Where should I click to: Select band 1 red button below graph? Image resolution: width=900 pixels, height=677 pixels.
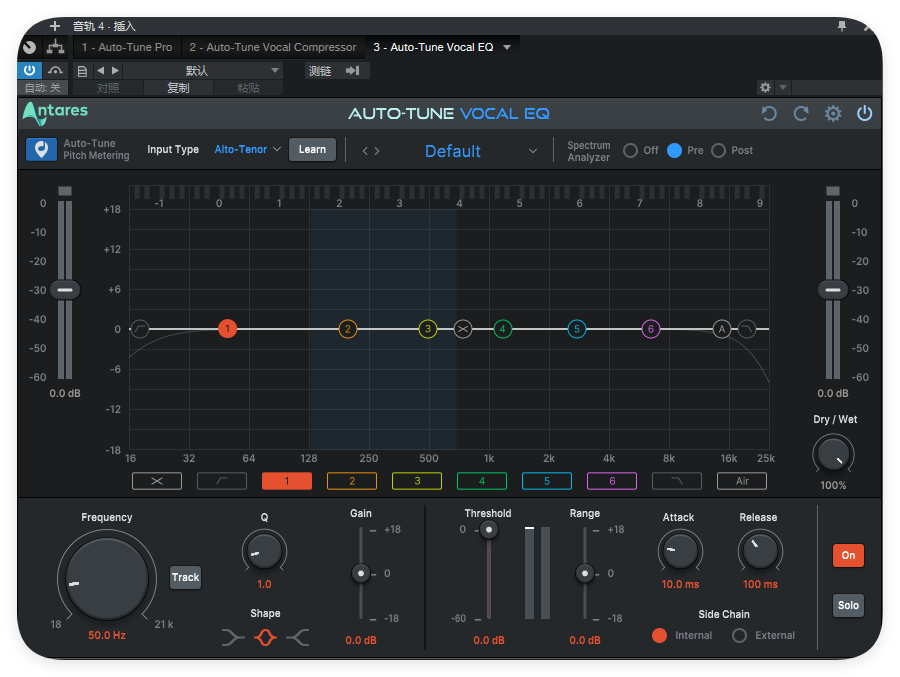pyautogui.click(x=287, y=481)
